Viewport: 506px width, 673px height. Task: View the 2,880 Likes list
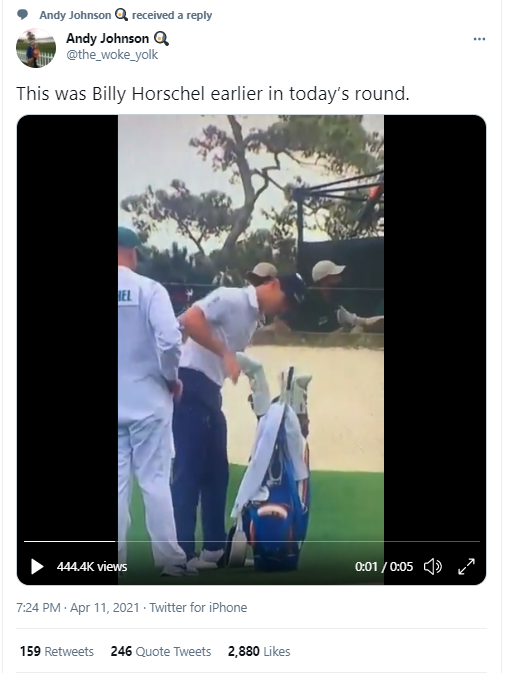pos(259,652)
